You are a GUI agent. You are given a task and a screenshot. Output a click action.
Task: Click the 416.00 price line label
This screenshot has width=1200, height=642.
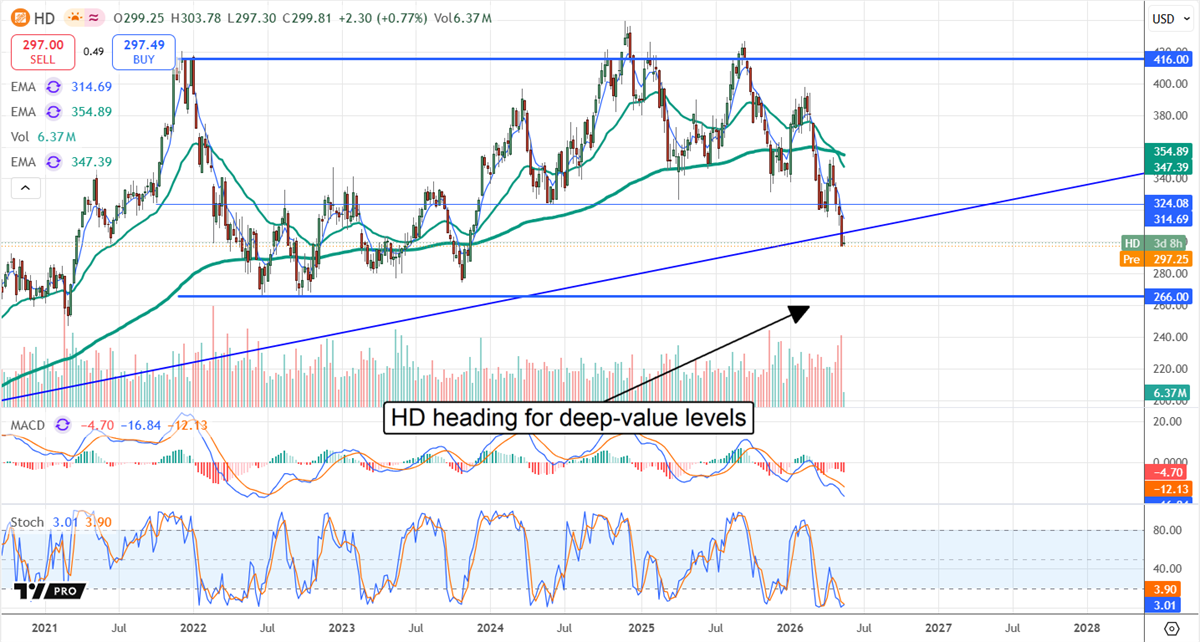click(x=1171, y=59)
